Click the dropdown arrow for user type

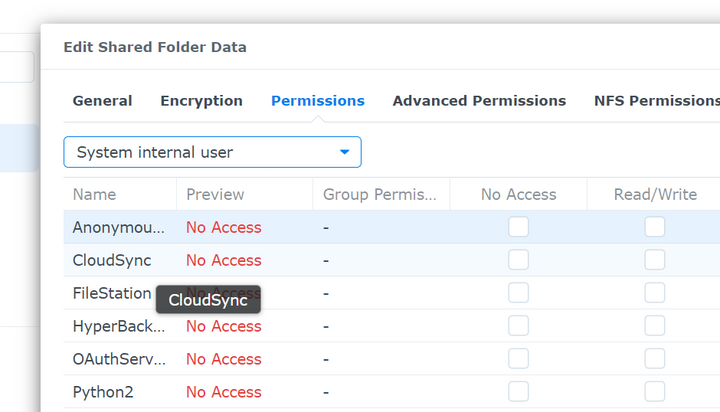tap(345, 152)
